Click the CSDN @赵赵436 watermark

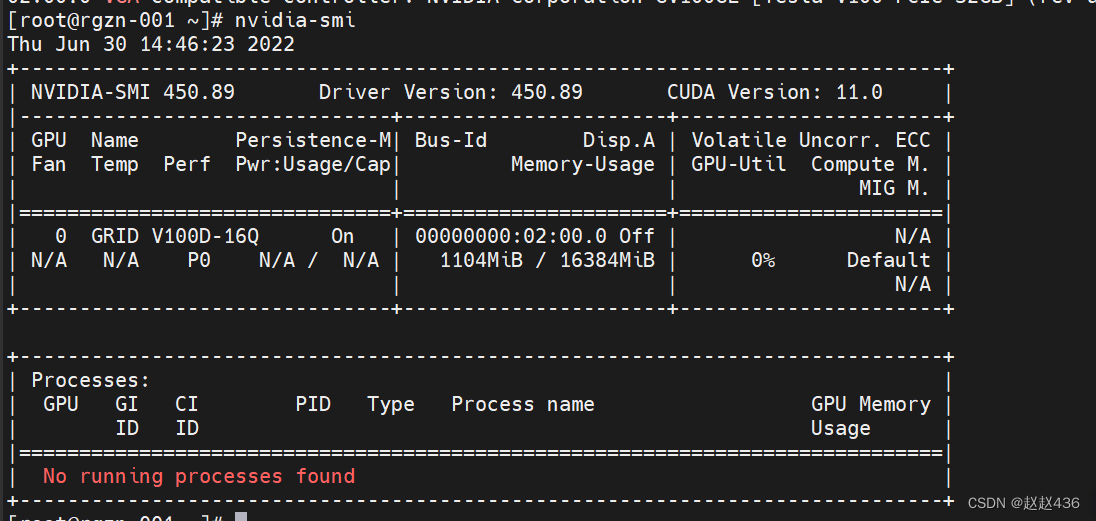pos(1023,503)
